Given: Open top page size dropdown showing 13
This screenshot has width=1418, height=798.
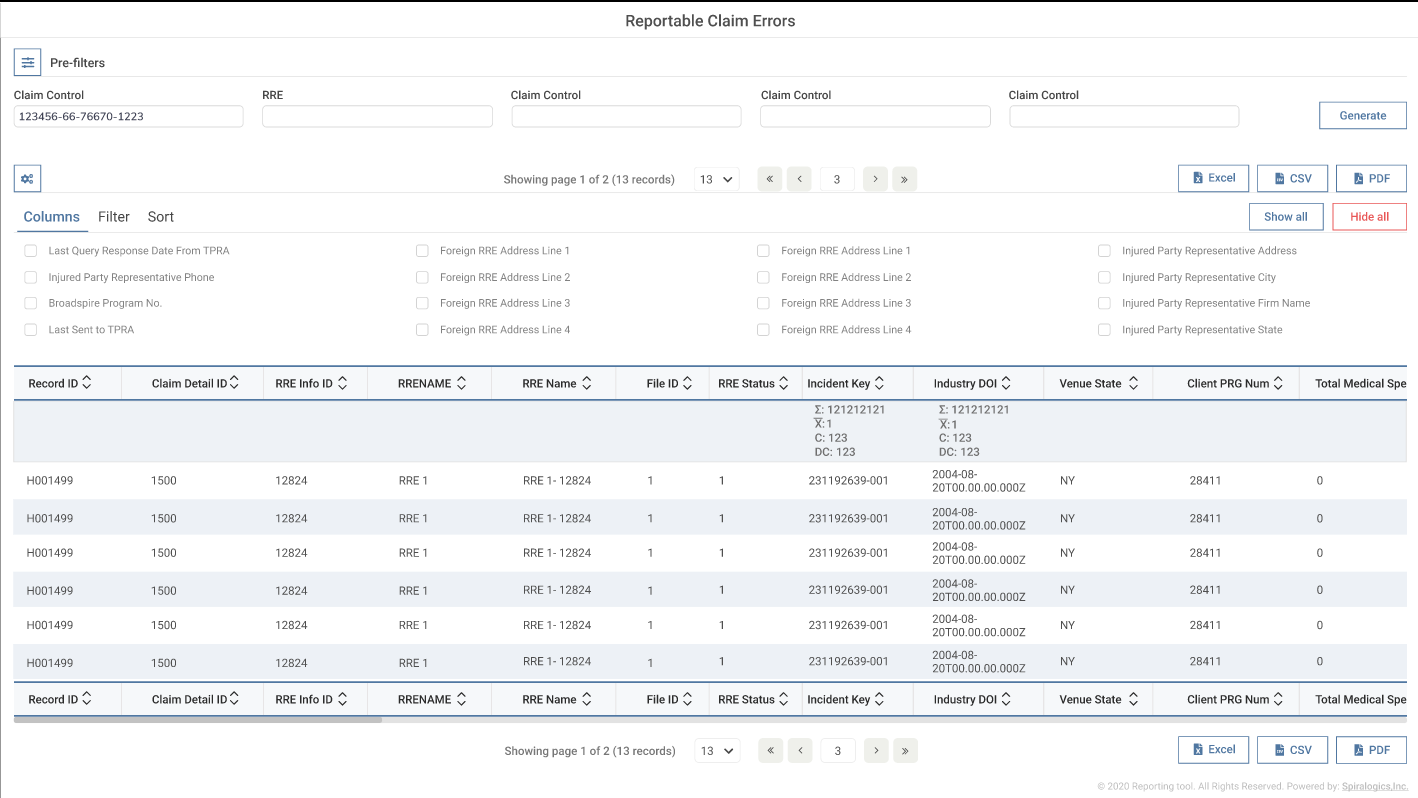Looking at the screenshot, I should 717,179.
